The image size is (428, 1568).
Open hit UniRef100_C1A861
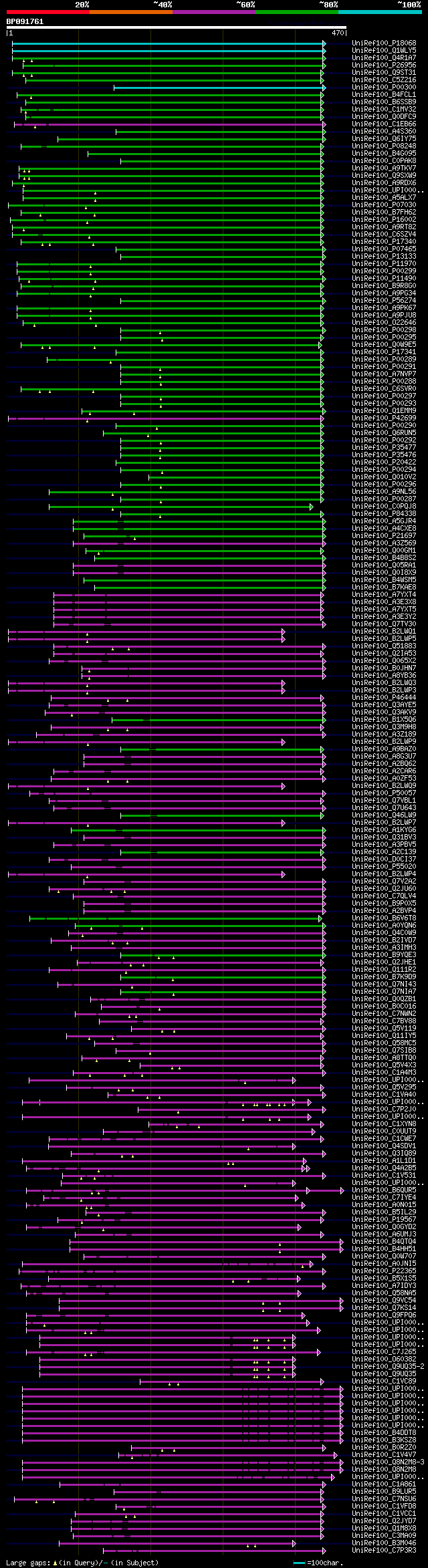(384, 1484)
